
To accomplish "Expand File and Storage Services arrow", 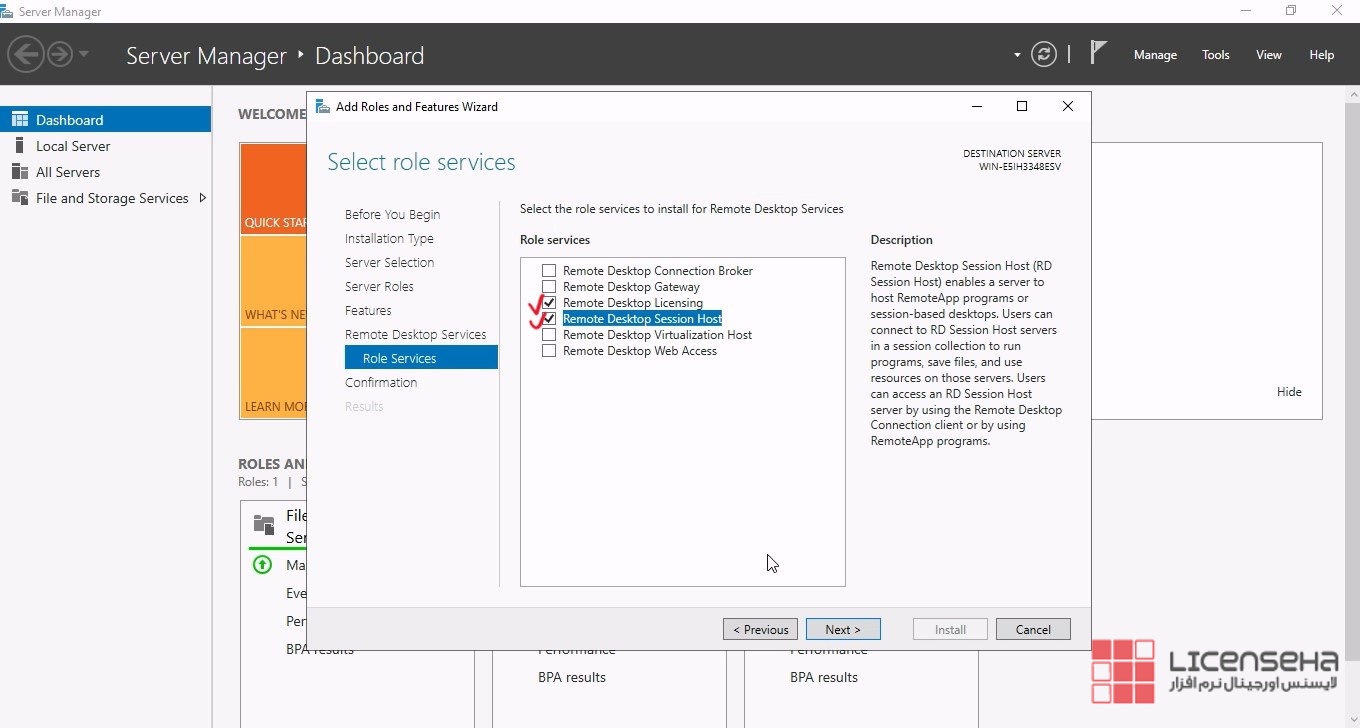I will click(x=203, y=198).
